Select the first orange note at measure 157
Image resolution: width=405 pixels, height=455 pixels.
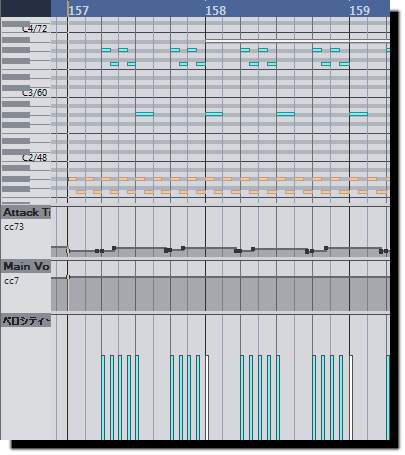[x=73, y=179]
